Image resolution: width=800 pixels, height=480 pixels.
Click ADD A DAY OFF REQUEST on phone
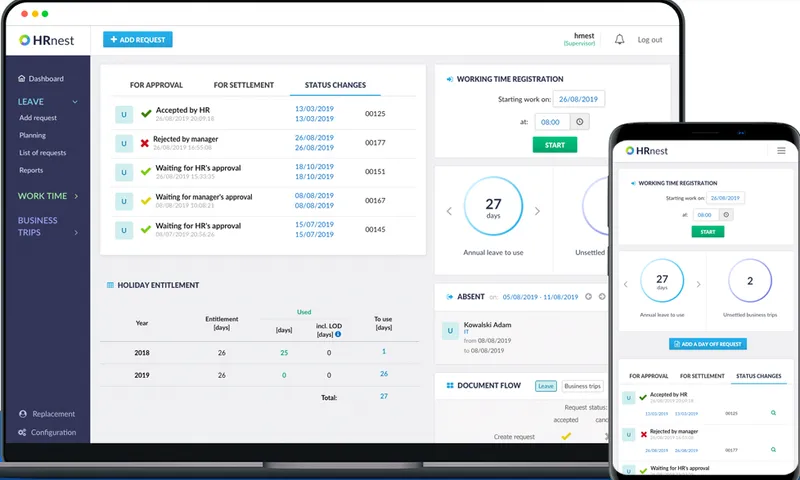click(708, 344)
